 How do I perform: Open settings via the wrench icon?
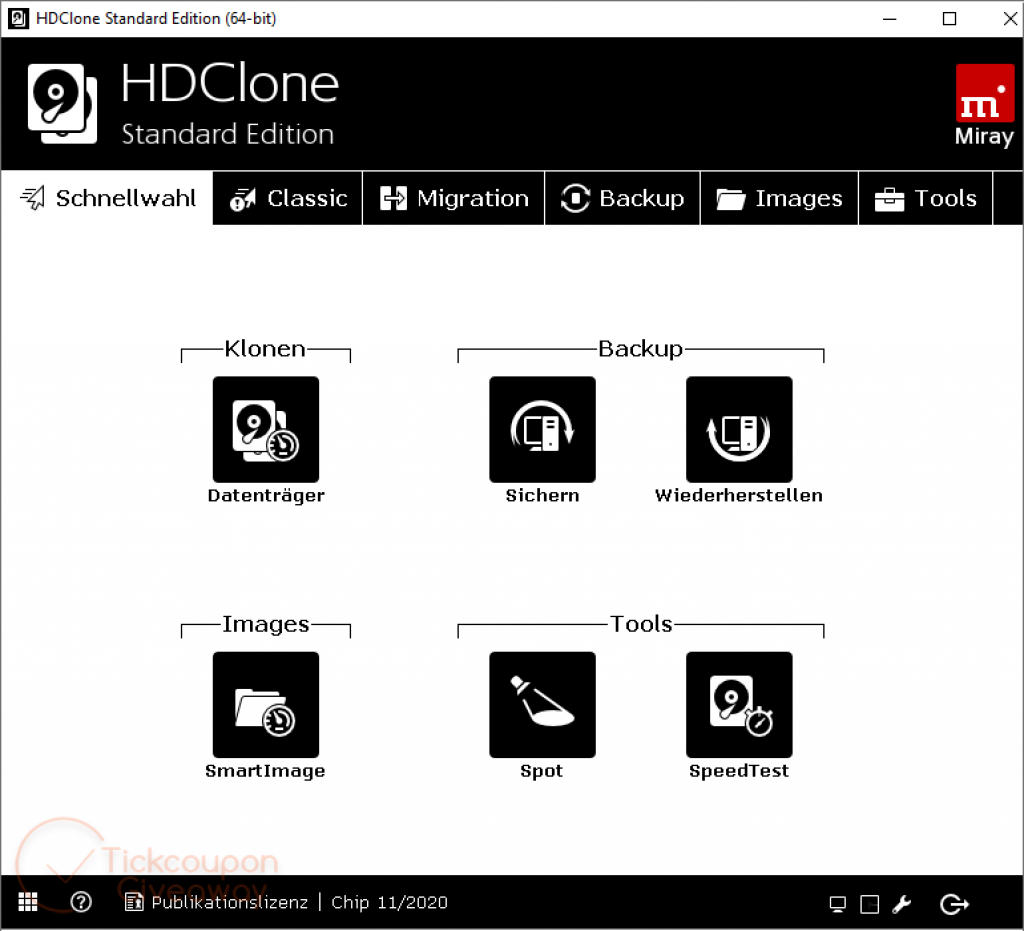[x=901, y=904]
